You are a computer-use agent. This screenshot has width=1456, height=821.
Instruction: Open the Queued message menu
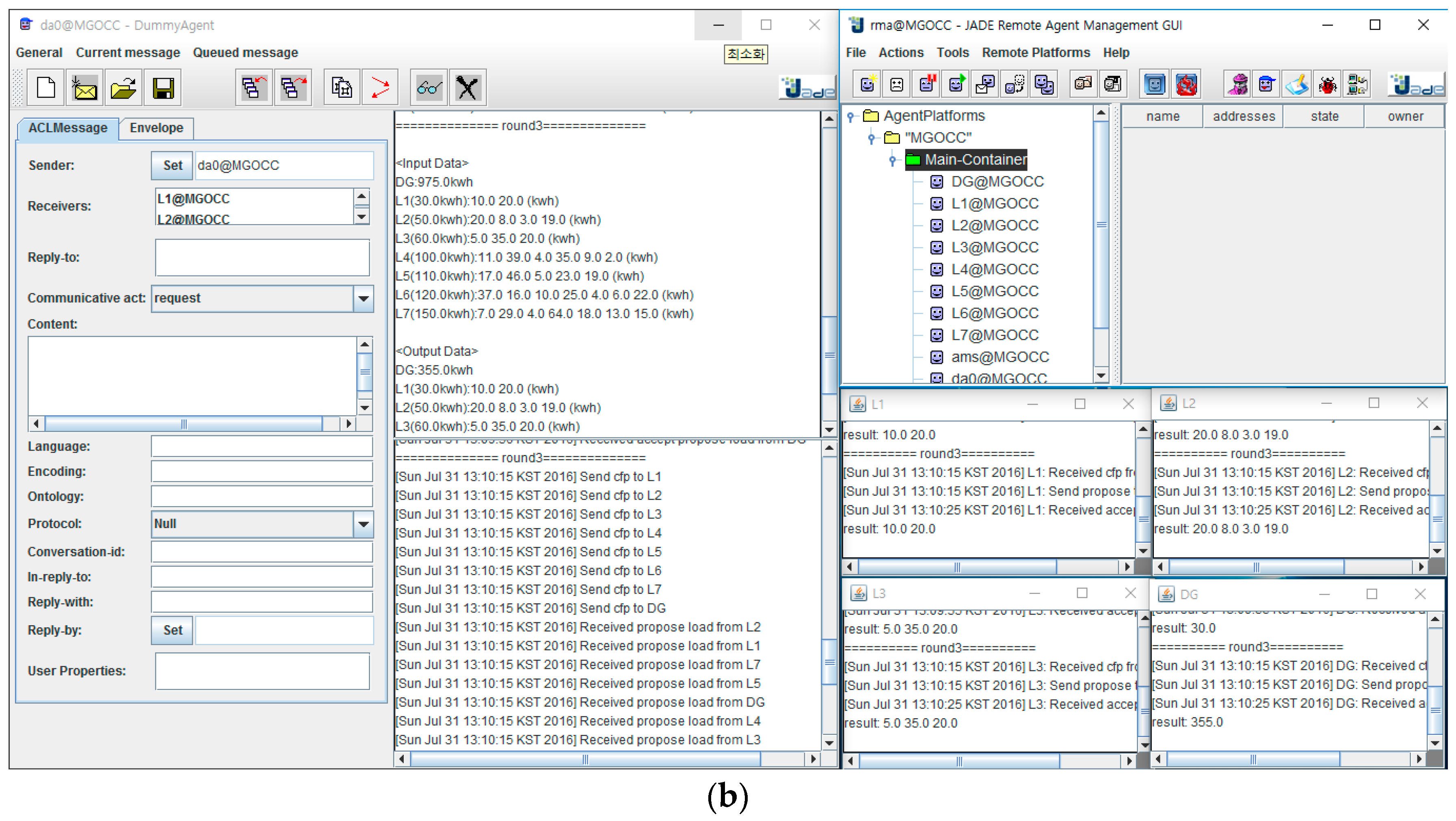click(x=245, y=52)
